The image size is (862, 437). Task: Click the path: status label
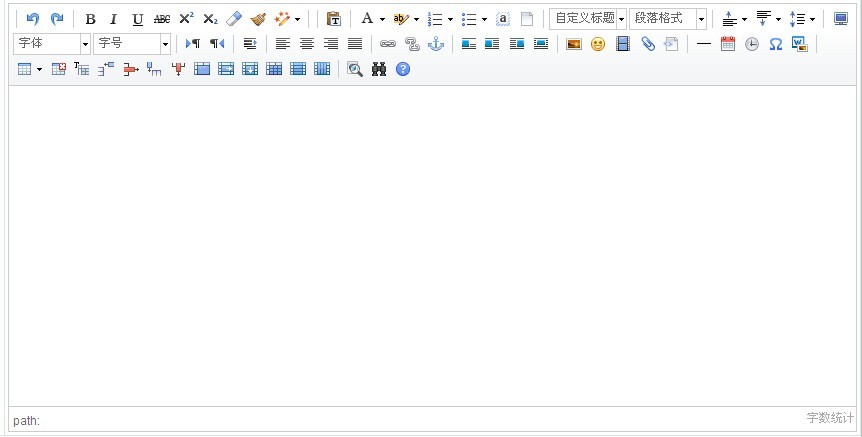pyautogui.click(x=26, y=421)
